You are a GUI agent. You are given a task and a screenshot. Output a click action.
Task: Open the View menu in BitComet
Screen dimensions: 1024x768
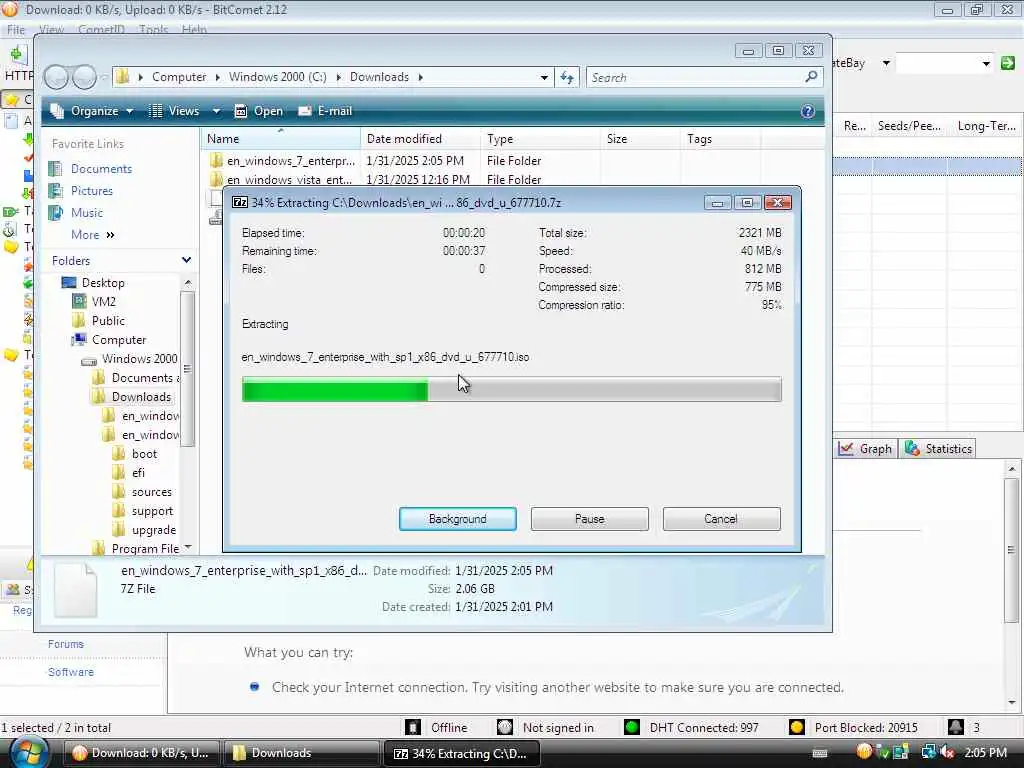52,29
